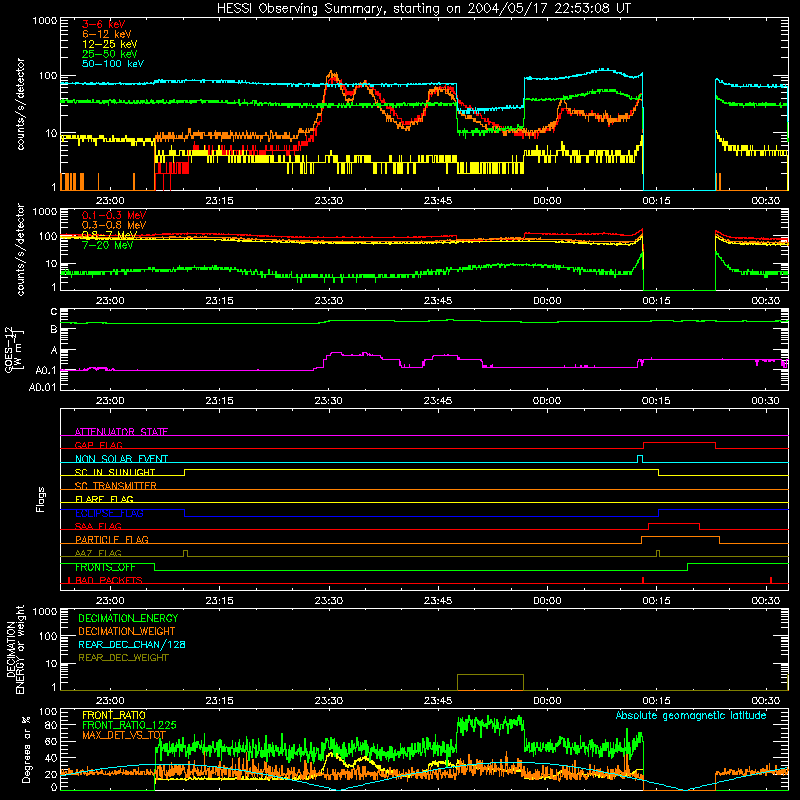Click the HESSI Observing Summary title text

coord(423,9)
